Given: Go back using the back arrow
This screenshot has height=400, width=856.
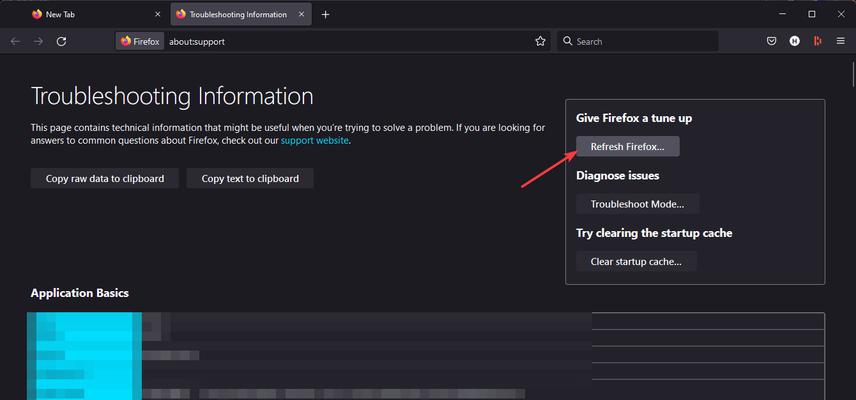Looking at the screenshot, I should coord(15,41).
